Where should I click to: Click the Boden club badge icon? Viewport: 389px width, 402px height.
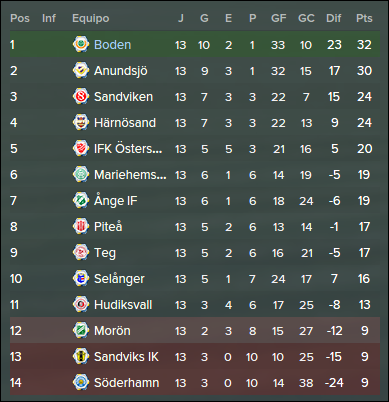(x=81, y=44)
